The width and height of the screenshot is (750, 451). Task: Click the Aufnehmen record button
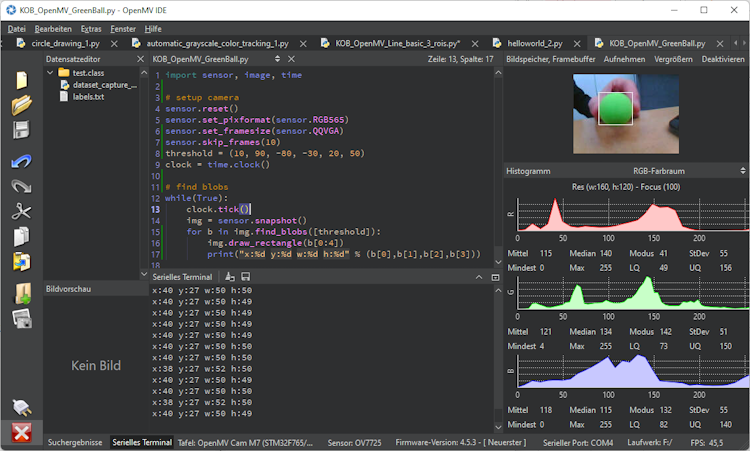point(624,59)
